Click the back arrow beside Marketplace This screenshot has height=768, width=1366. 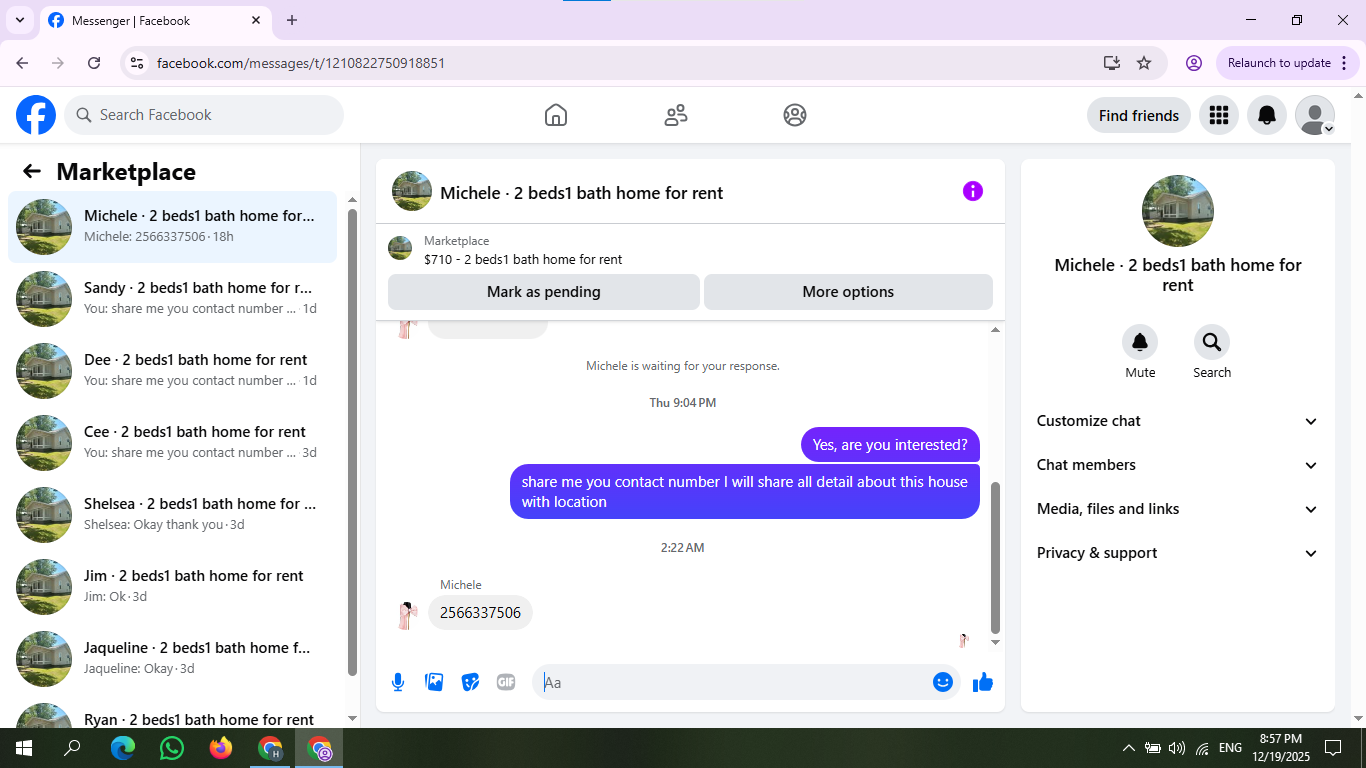32,171
